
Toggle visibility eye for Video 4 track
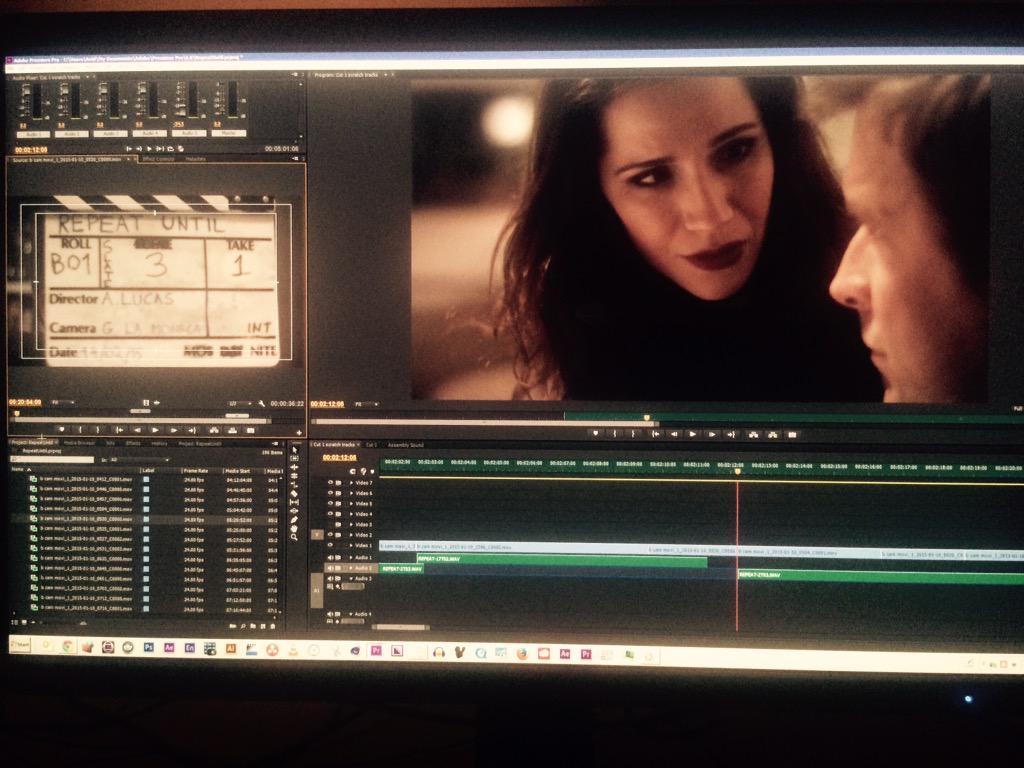tap(330, 514)
